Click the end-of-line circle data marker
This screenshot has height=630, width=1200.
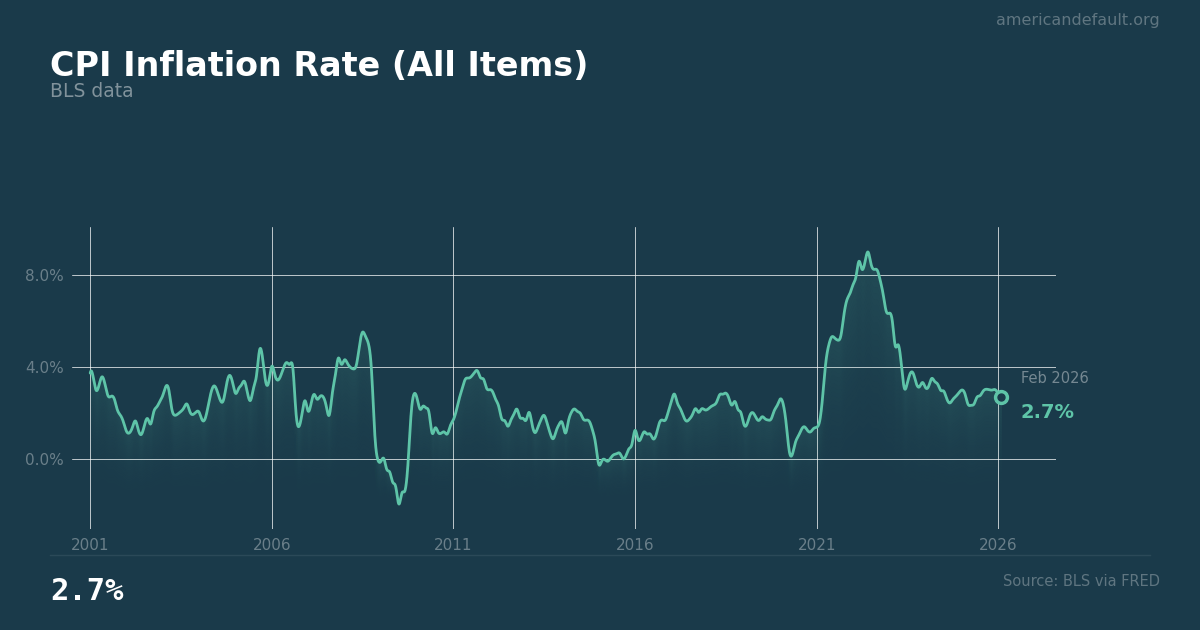click(x=1001, y=397)
